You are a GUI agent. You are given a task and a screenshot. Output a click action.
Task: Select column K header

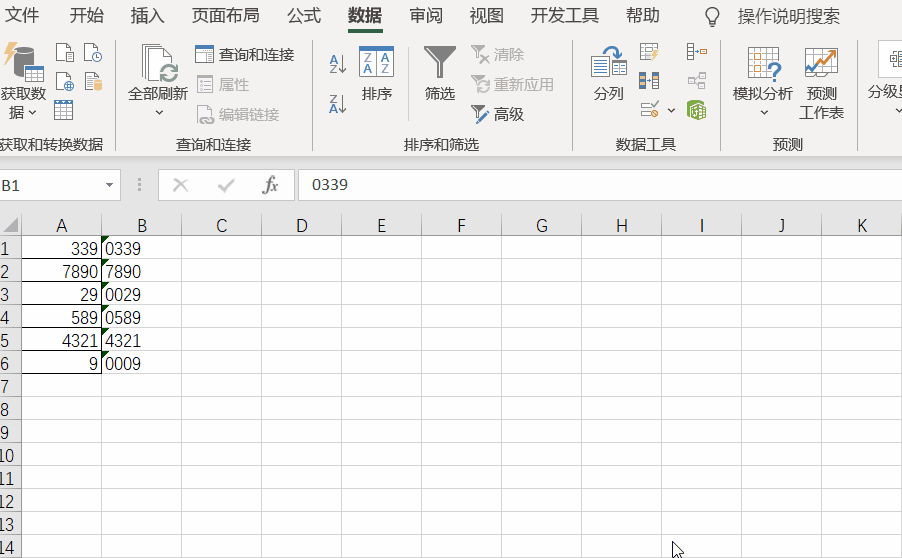(862, 226)
